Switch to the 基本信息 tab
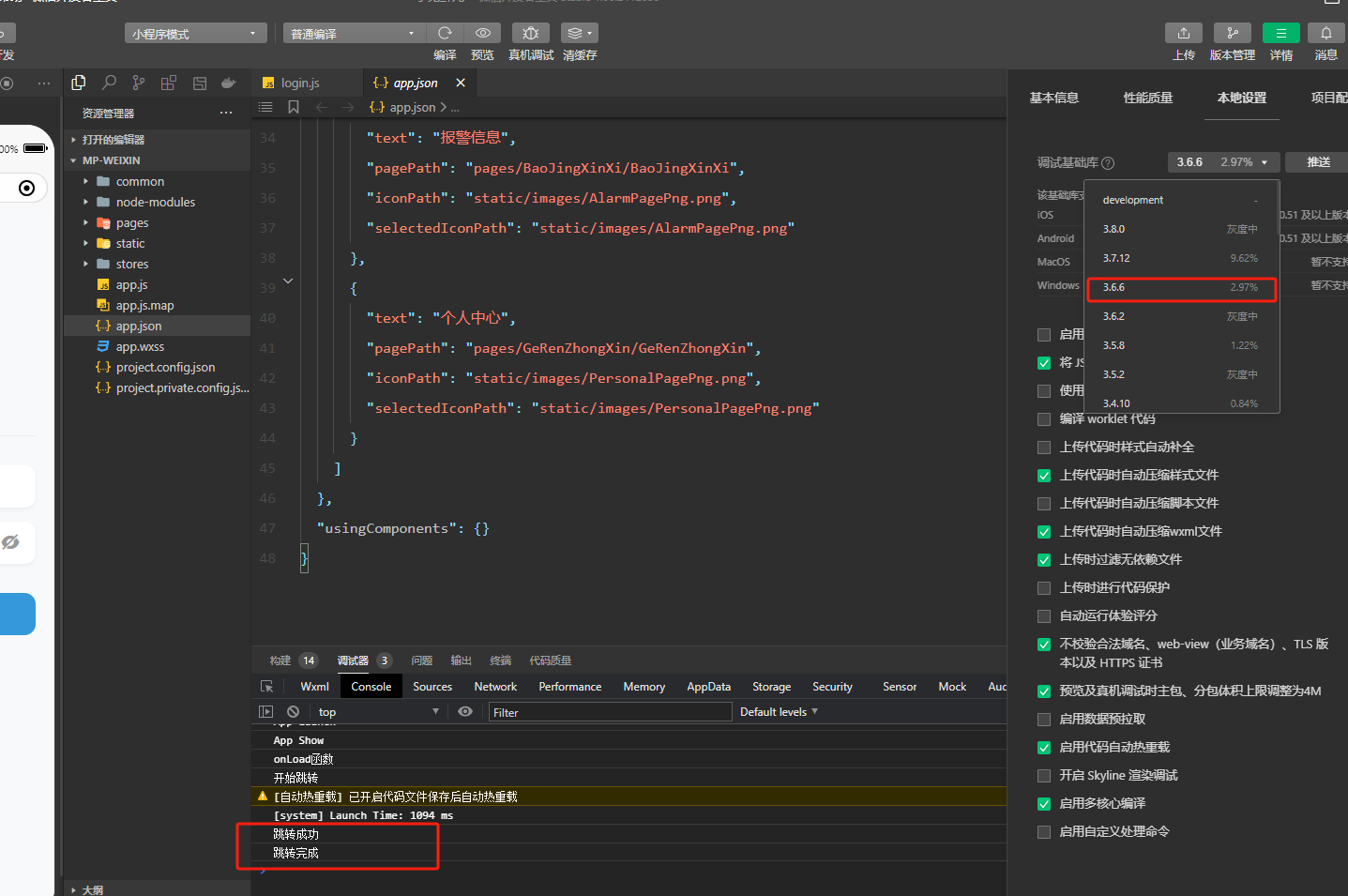The height and width of the screenshot is (896, 1348). point(1054,98)
